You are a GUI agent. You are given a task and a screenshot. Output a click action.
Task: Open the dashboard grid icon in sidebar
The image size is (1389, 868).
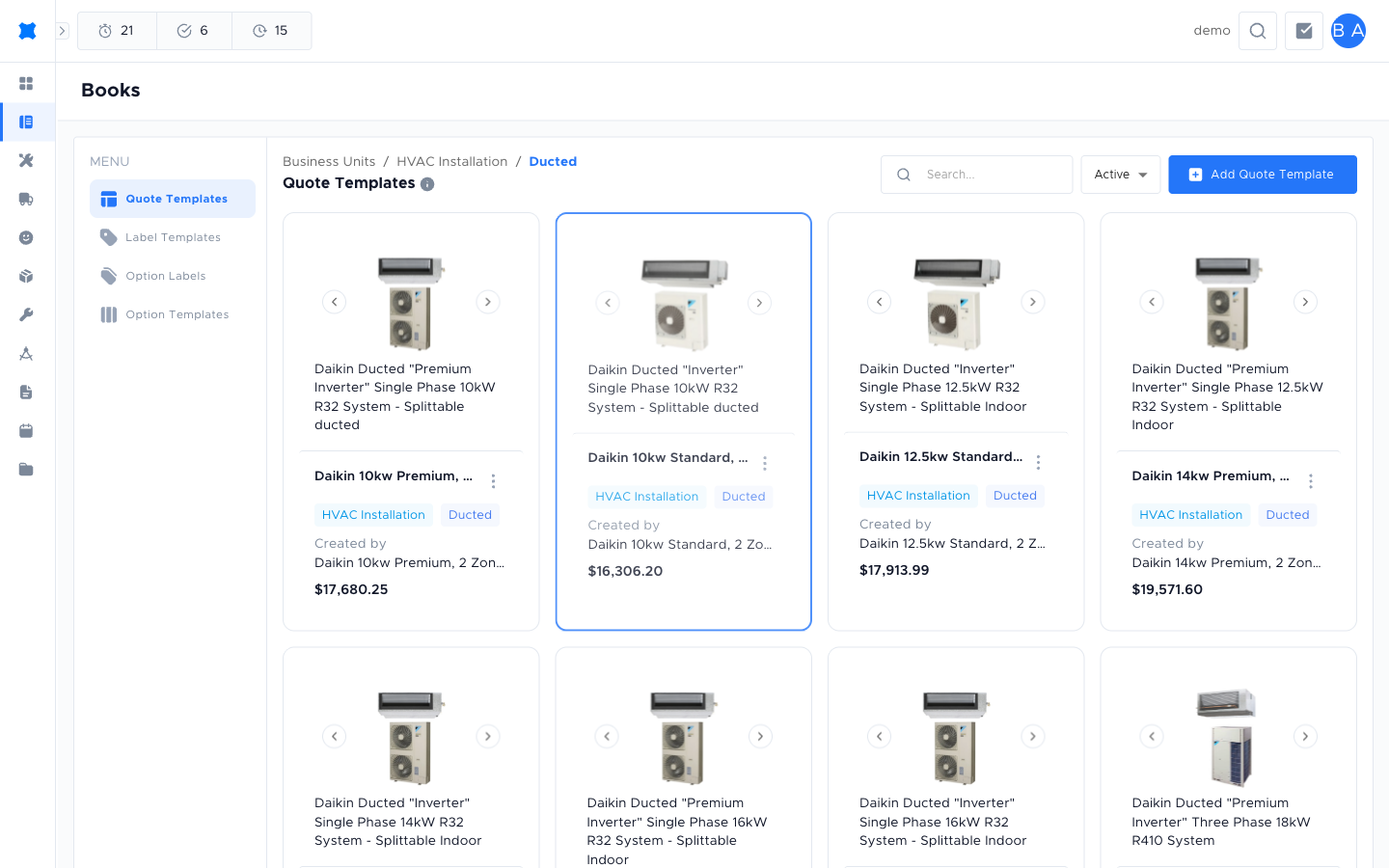tap(26, 84)
